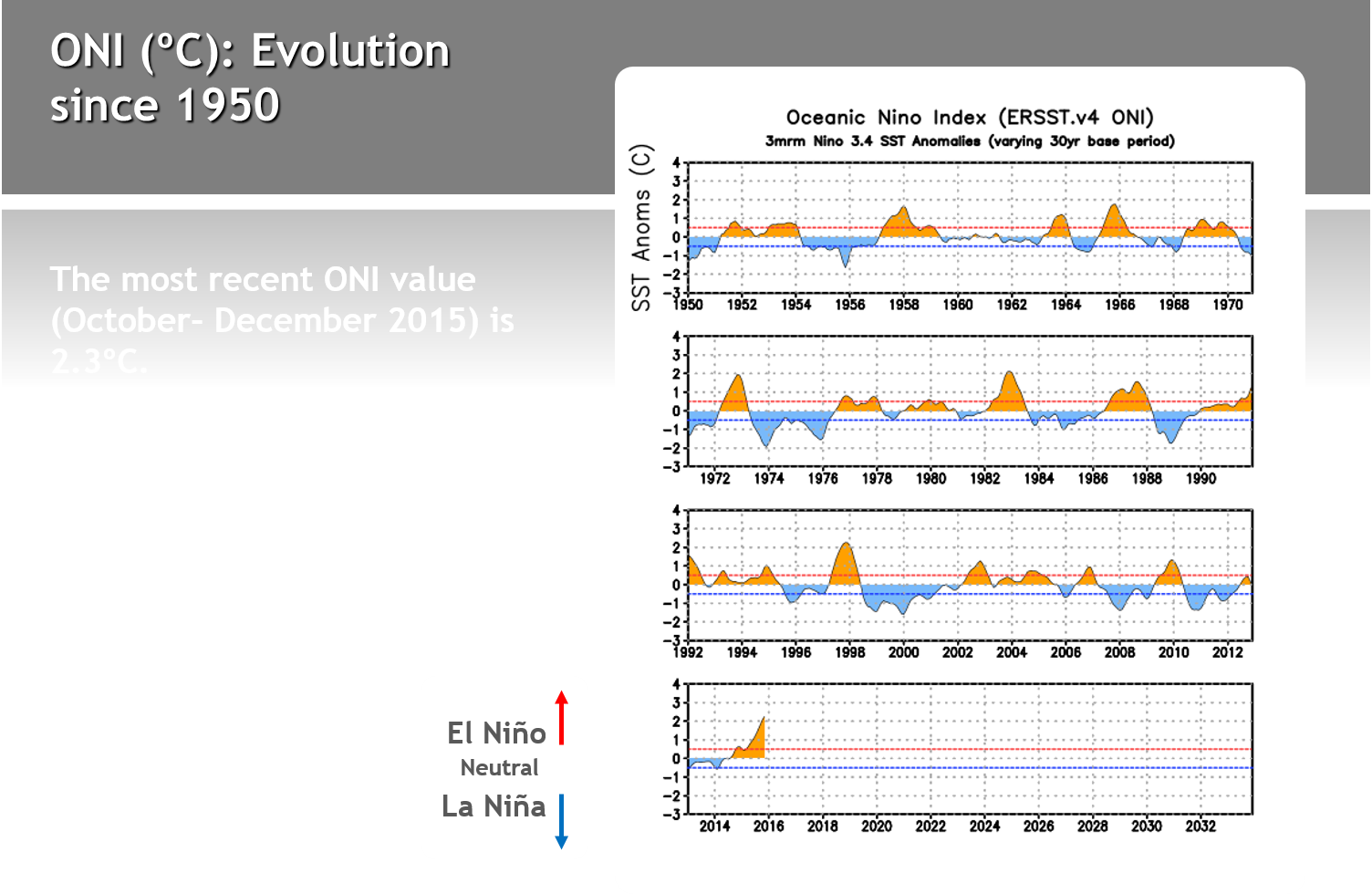Select the text "The most recent ONI value"
This screenshot has width=1372, height=894.
263,279
